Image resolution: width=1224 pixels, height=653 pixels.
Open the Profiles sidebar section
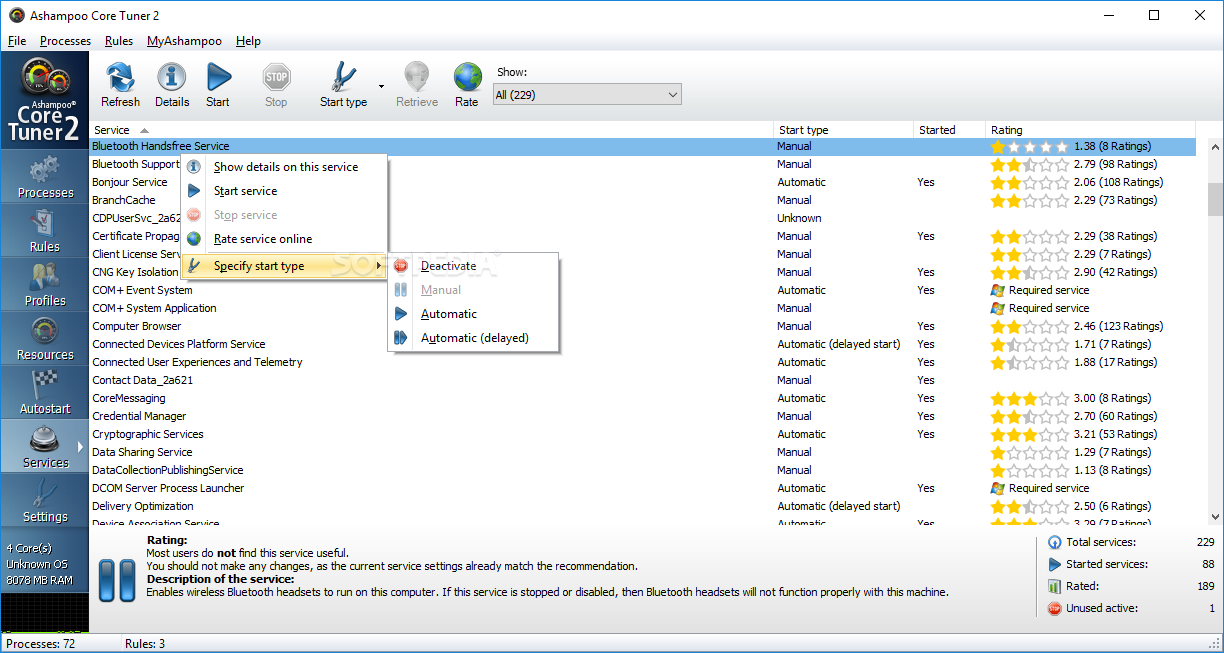(x=45, y=285)
